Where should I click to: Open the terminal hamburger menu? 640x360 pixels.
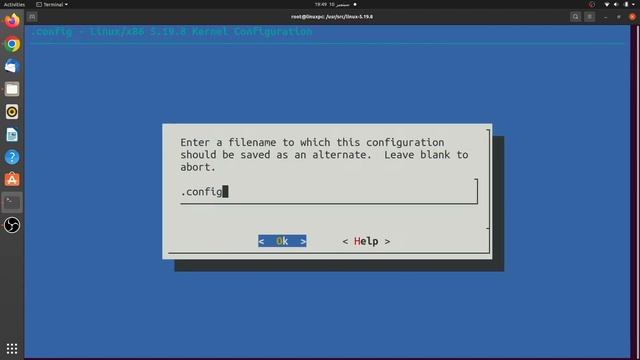[590, 17]
